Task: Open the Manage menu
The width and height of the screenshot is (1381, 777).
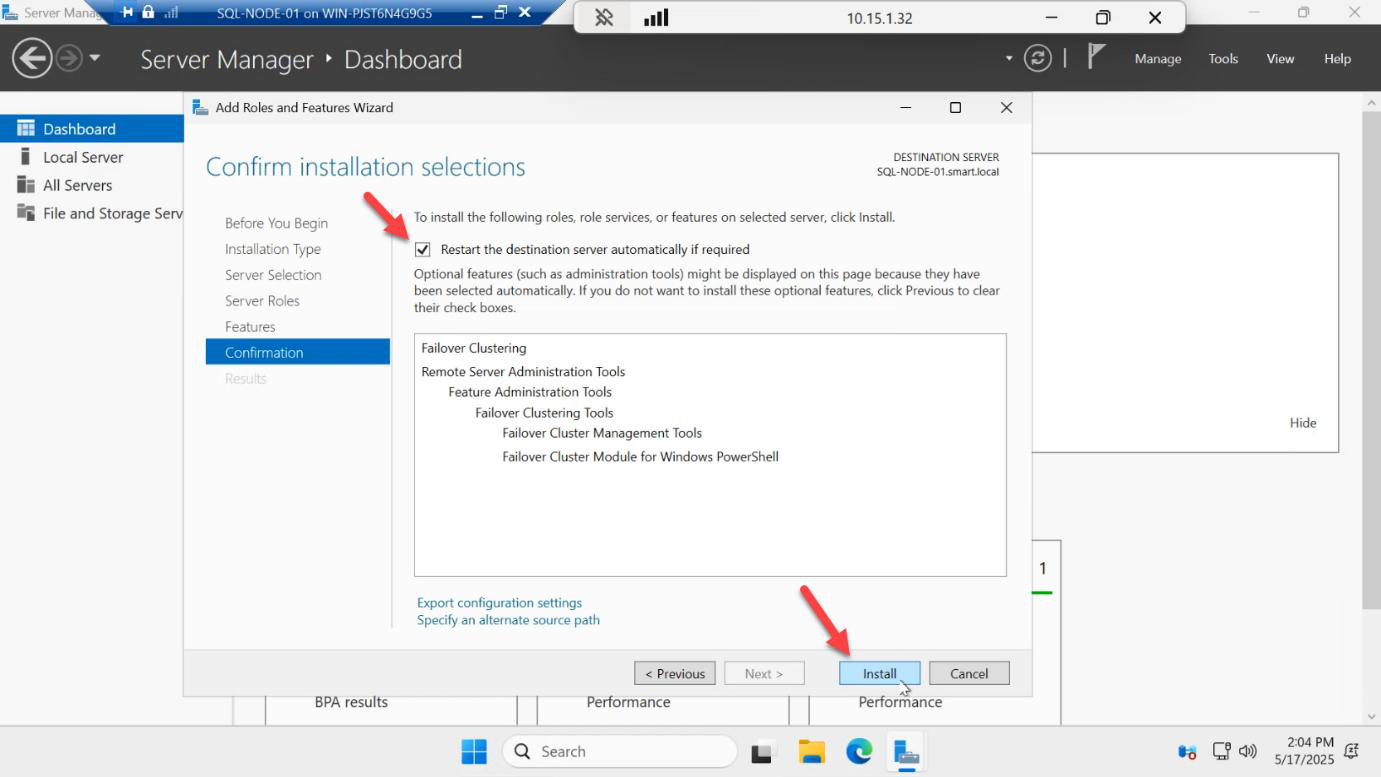Action: [1158, 59]
